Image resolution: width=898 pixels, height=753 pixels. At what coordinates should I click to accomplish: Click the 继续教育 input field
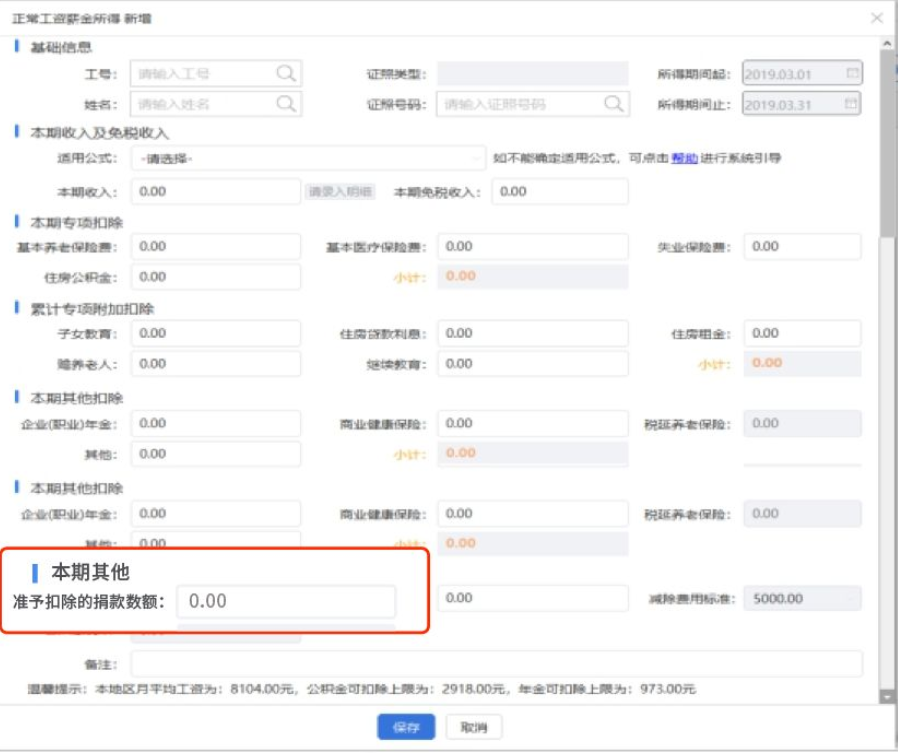tap(533, 364)
